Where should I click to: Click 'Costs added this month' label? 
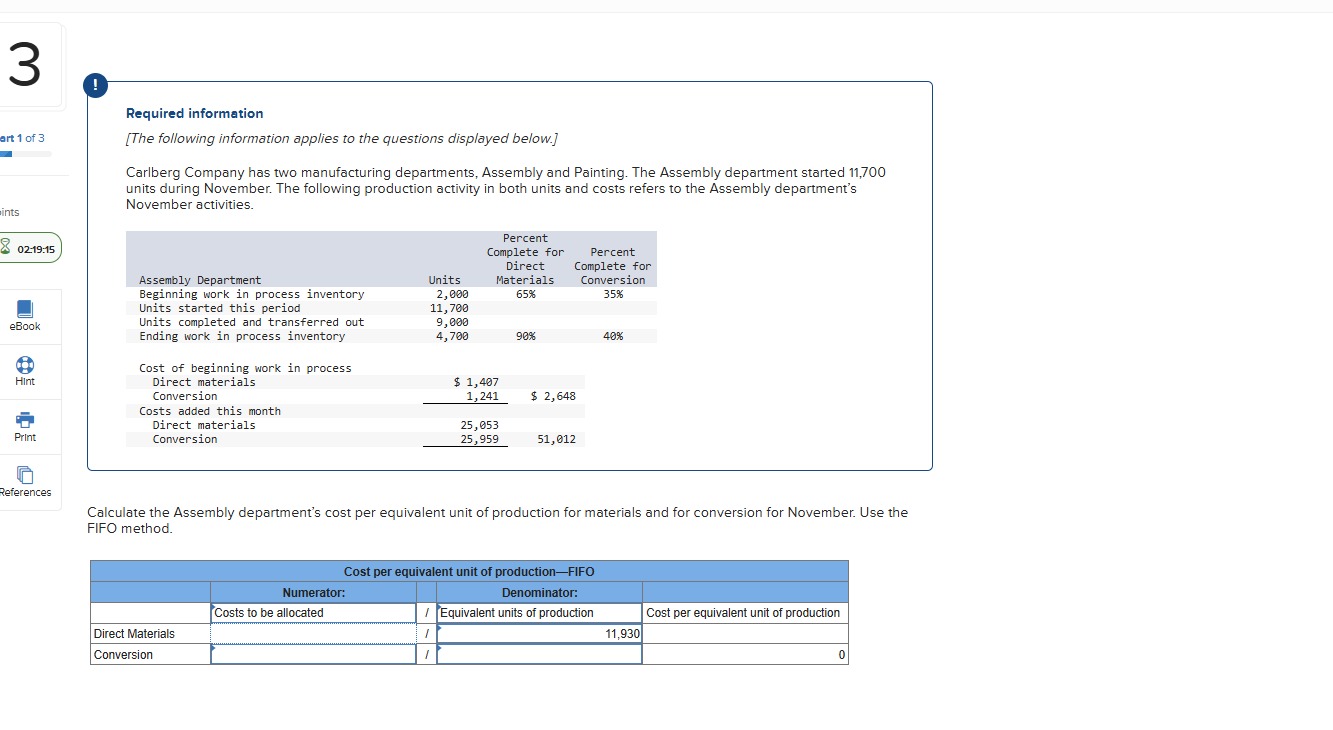210,411
